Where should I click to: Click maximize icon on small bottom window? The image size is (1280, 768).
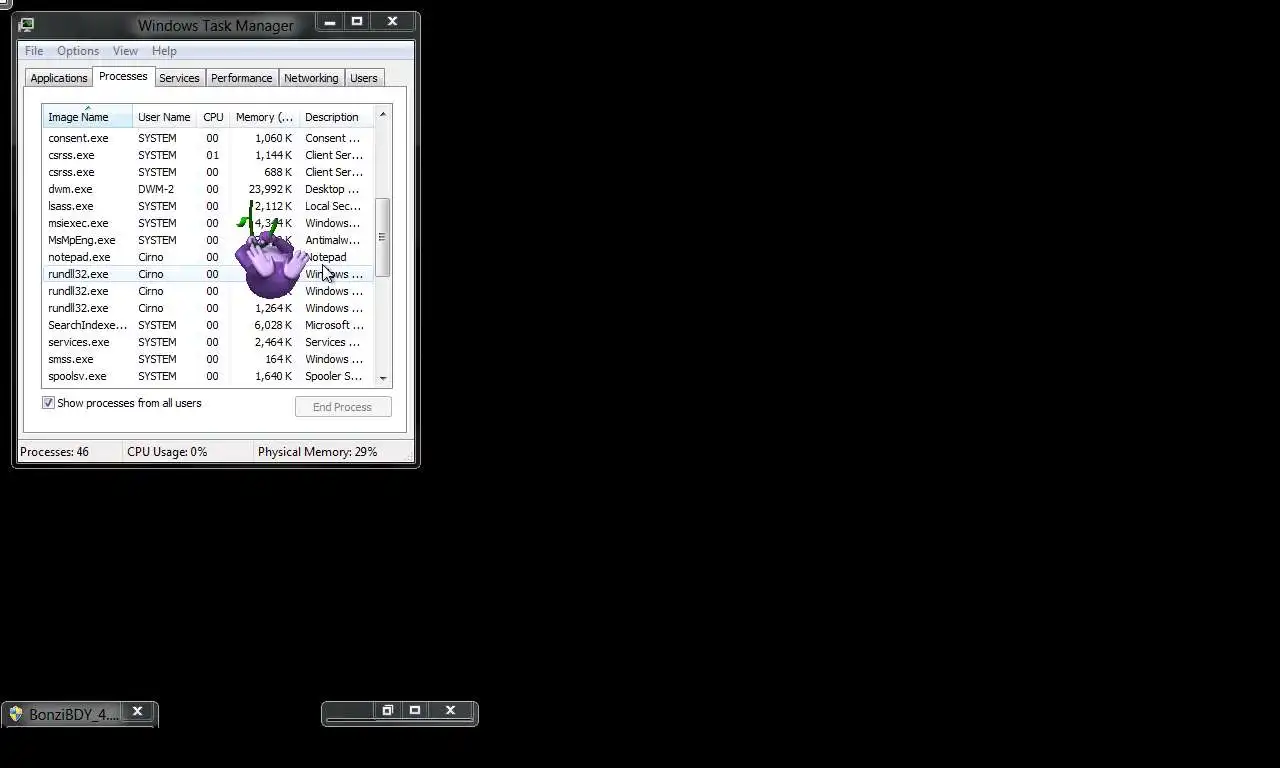coord(415,711)
